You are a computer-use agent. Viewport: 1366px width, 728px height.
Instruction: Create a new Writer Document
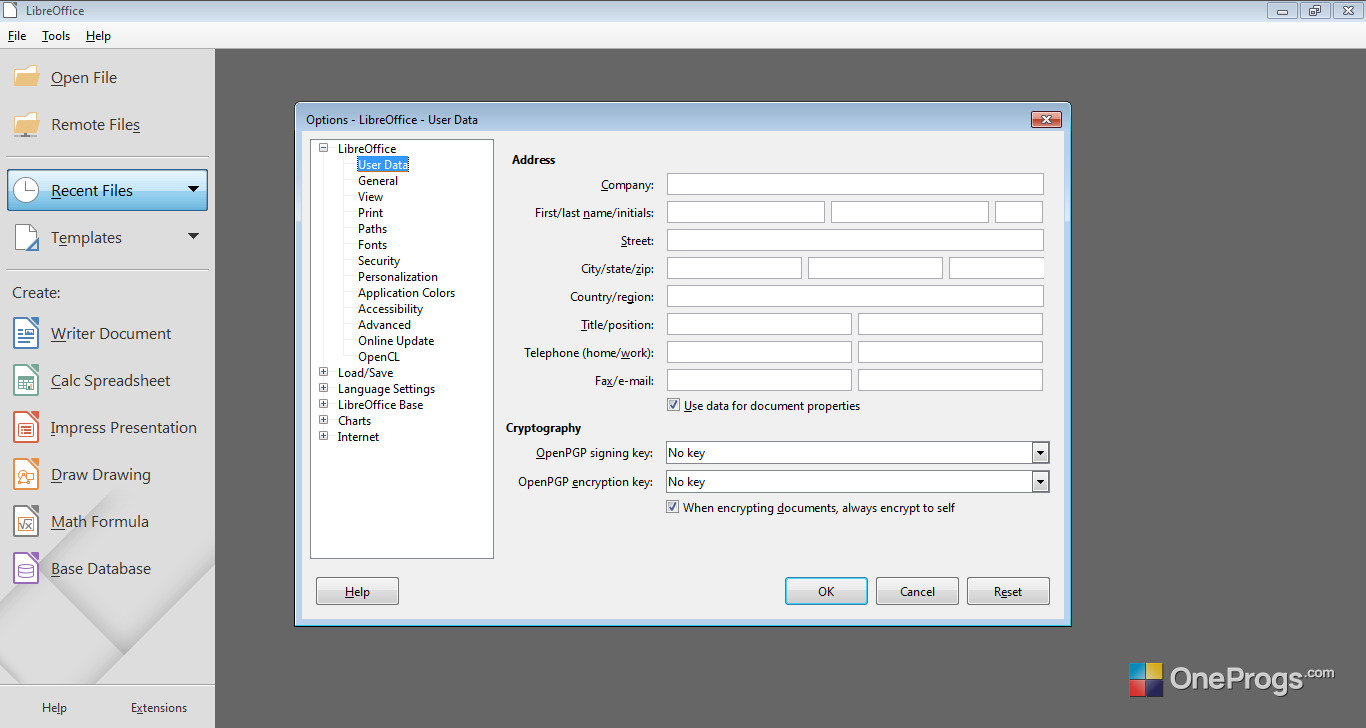(x=92, y=333)
